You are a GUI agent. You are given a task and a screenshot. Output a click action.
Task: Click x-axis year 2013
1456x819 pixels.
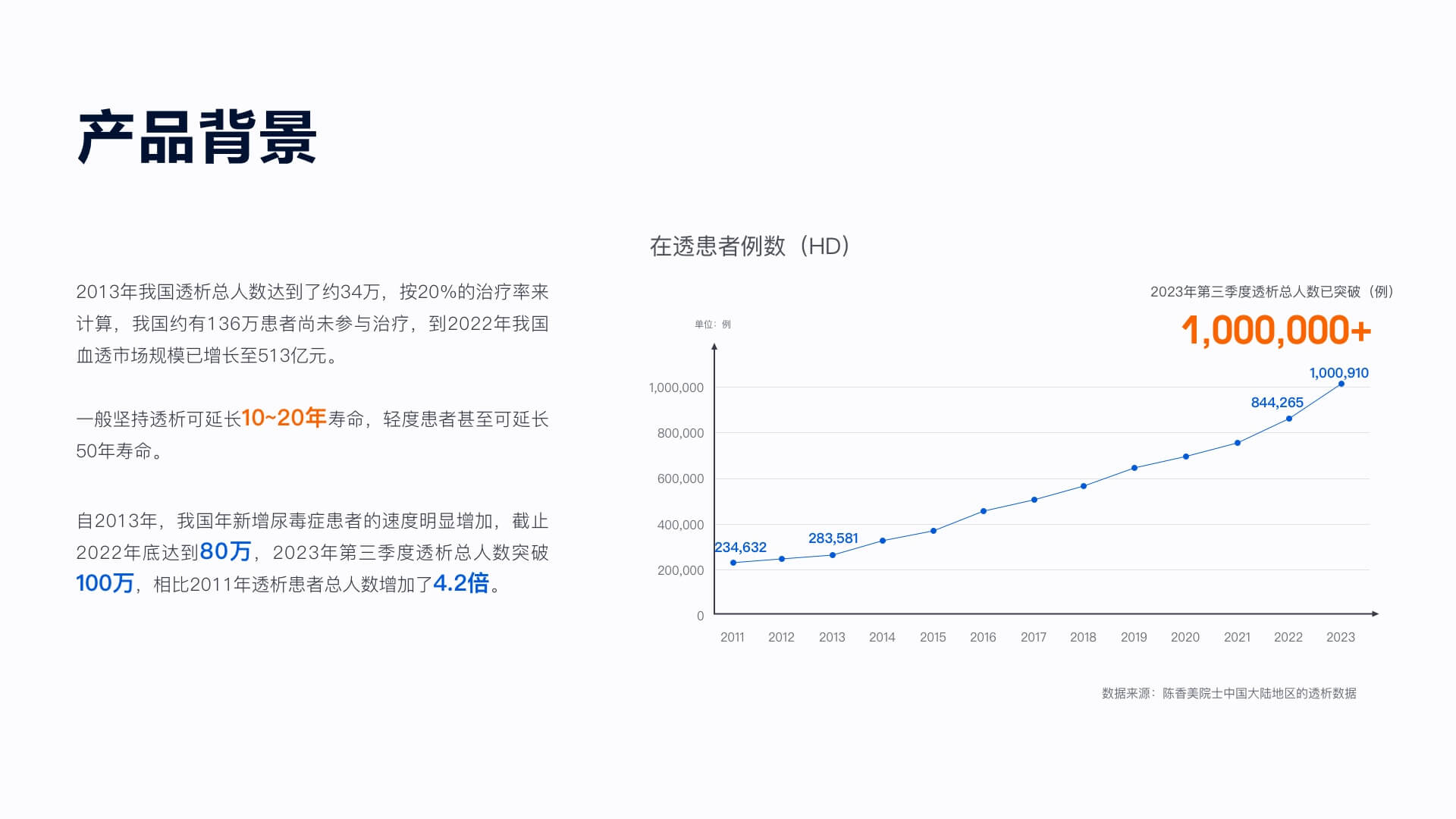(832, 637)
